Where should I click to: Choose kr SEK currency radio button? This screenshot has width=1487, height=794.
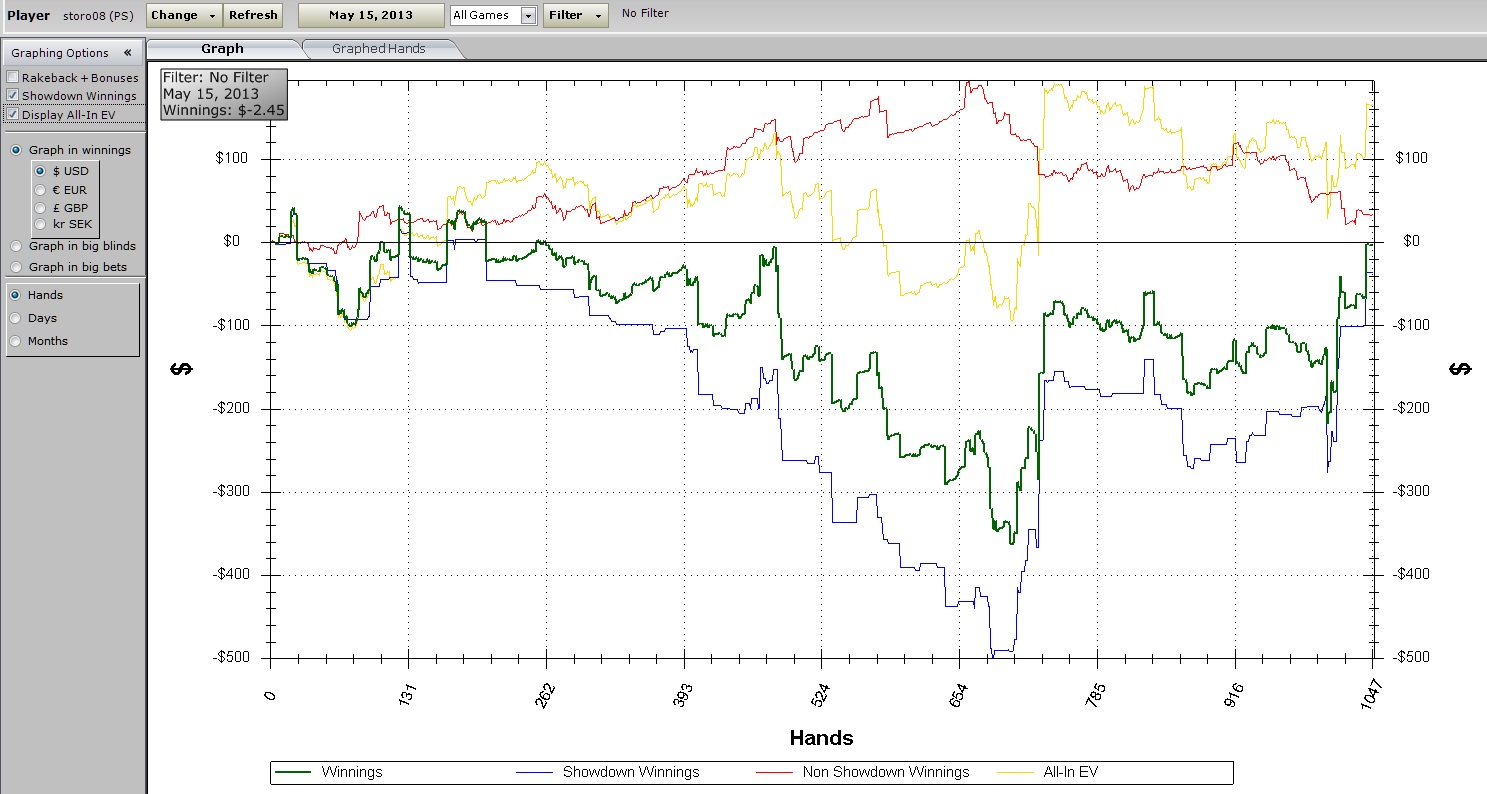[x=40, y=224]
